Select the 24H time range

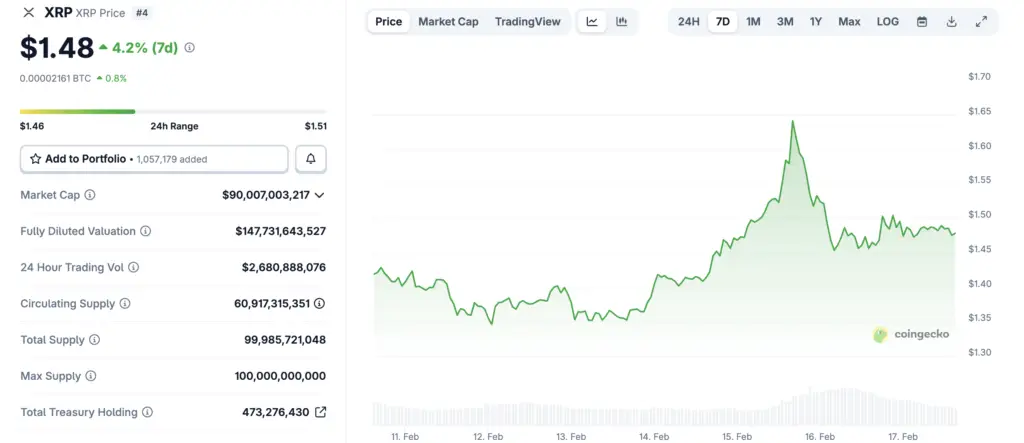[x=689, y=21]
